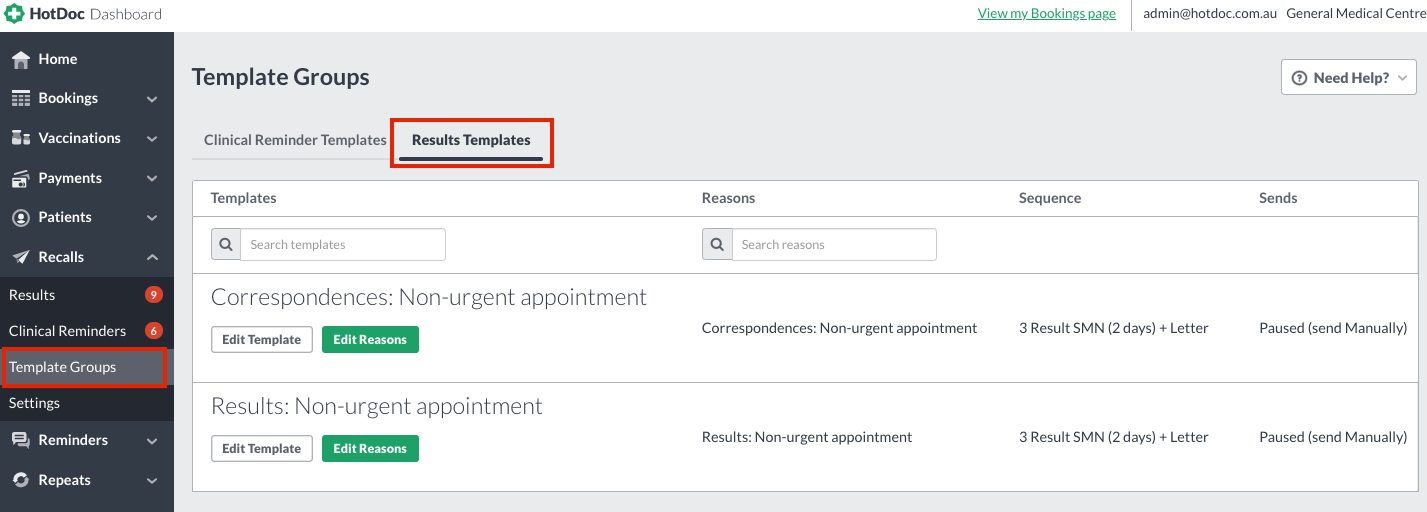Click the templates search magnifier icon

click(x=226, y=245)
